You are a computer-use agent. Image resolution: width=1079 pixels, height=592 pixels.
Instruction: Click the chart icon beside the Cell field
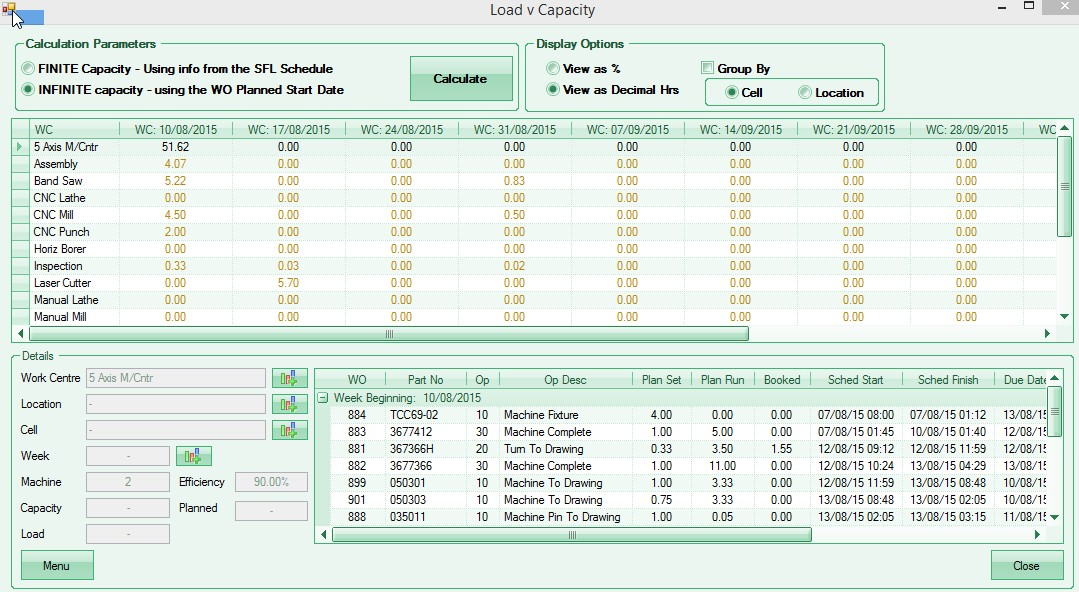coord(290,430)
